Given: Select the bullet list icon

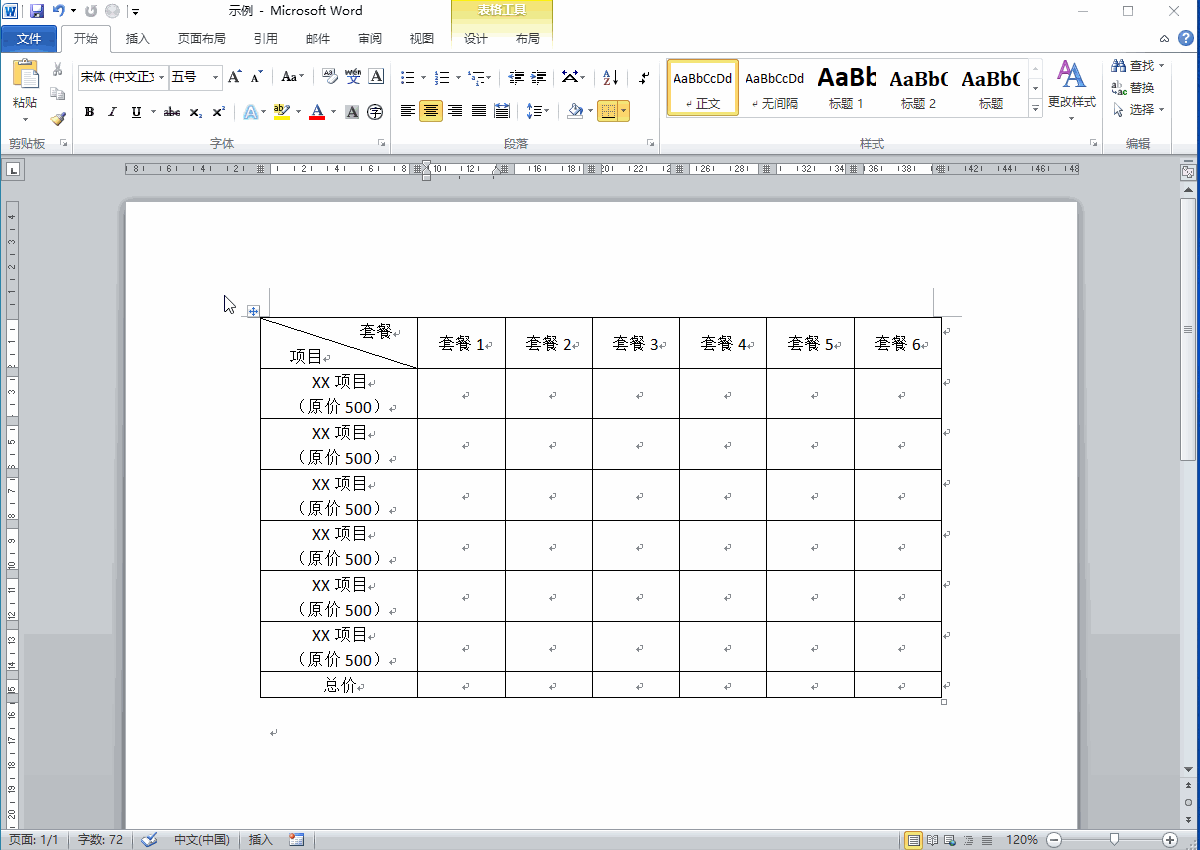Looking at the screenshot, I should coord(407,77).
